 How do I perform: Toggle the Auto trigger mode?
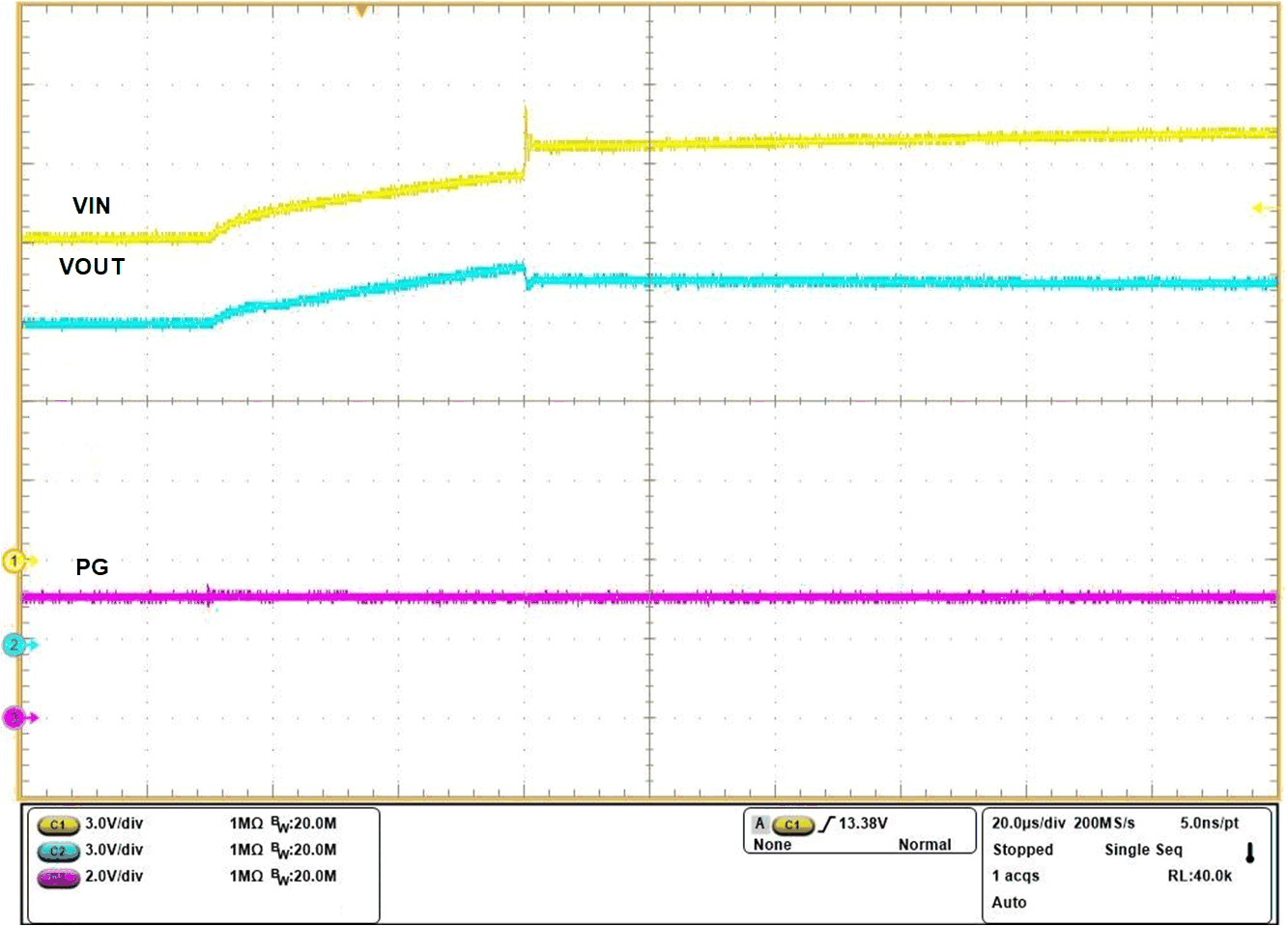[x=1010, y=902]
